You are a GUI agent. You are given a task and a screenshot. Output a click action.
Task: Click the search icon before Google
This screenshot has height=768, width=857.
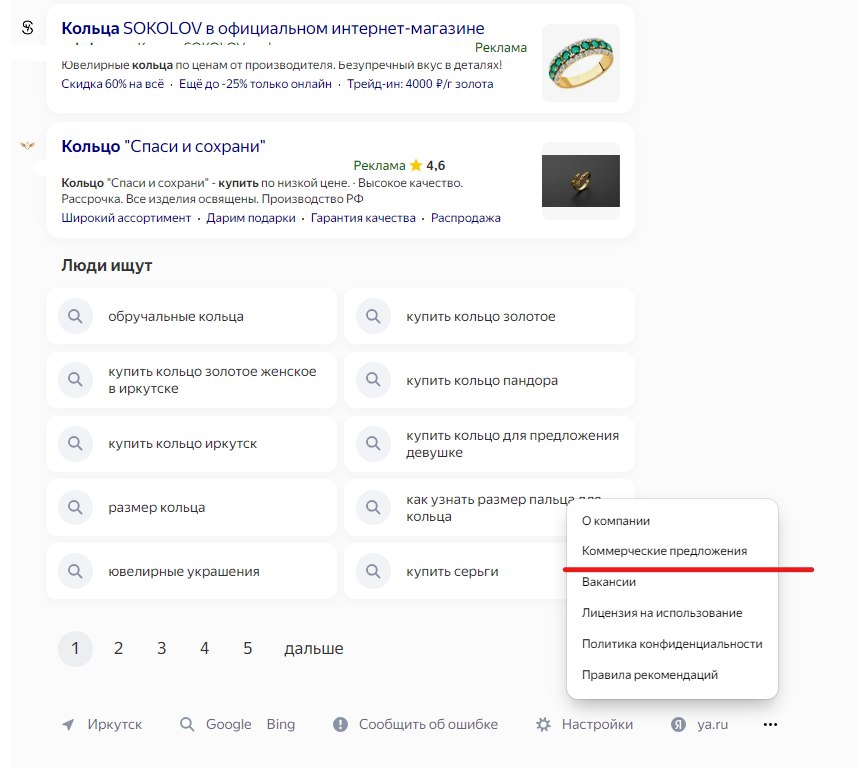coord(187,725)
